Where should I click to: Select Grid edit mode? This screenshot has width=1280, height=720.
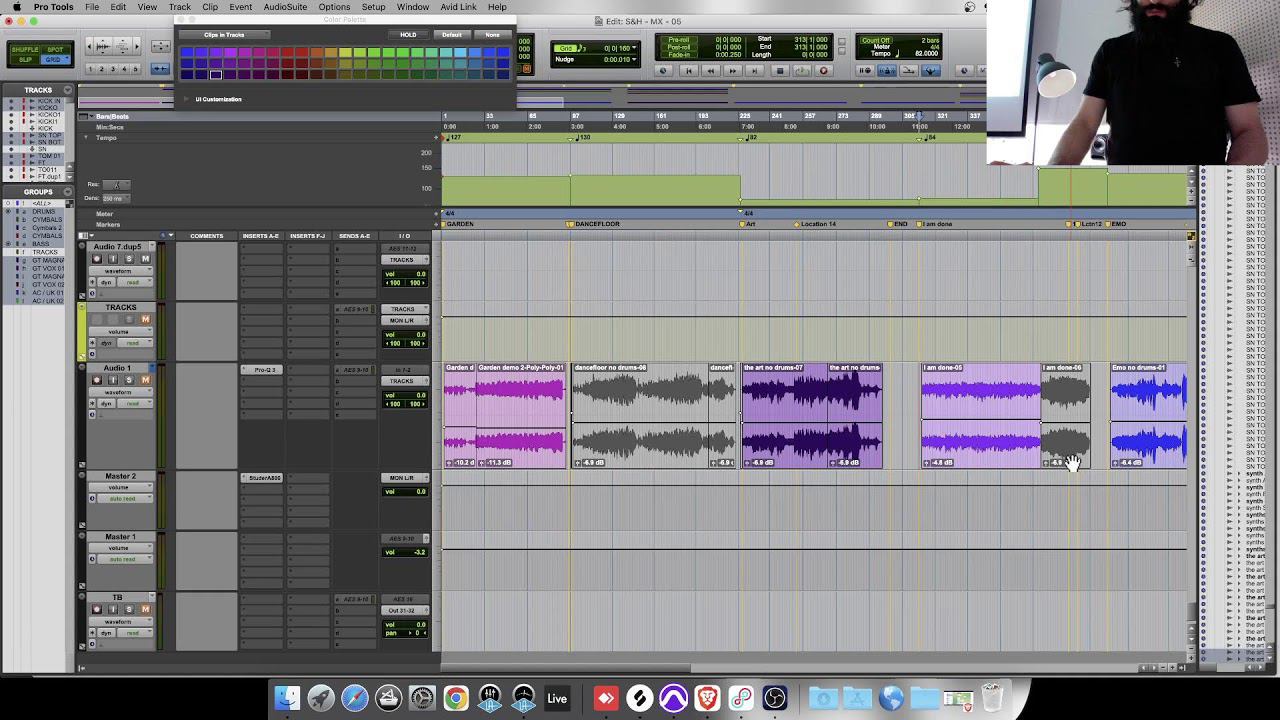[55, 60]
